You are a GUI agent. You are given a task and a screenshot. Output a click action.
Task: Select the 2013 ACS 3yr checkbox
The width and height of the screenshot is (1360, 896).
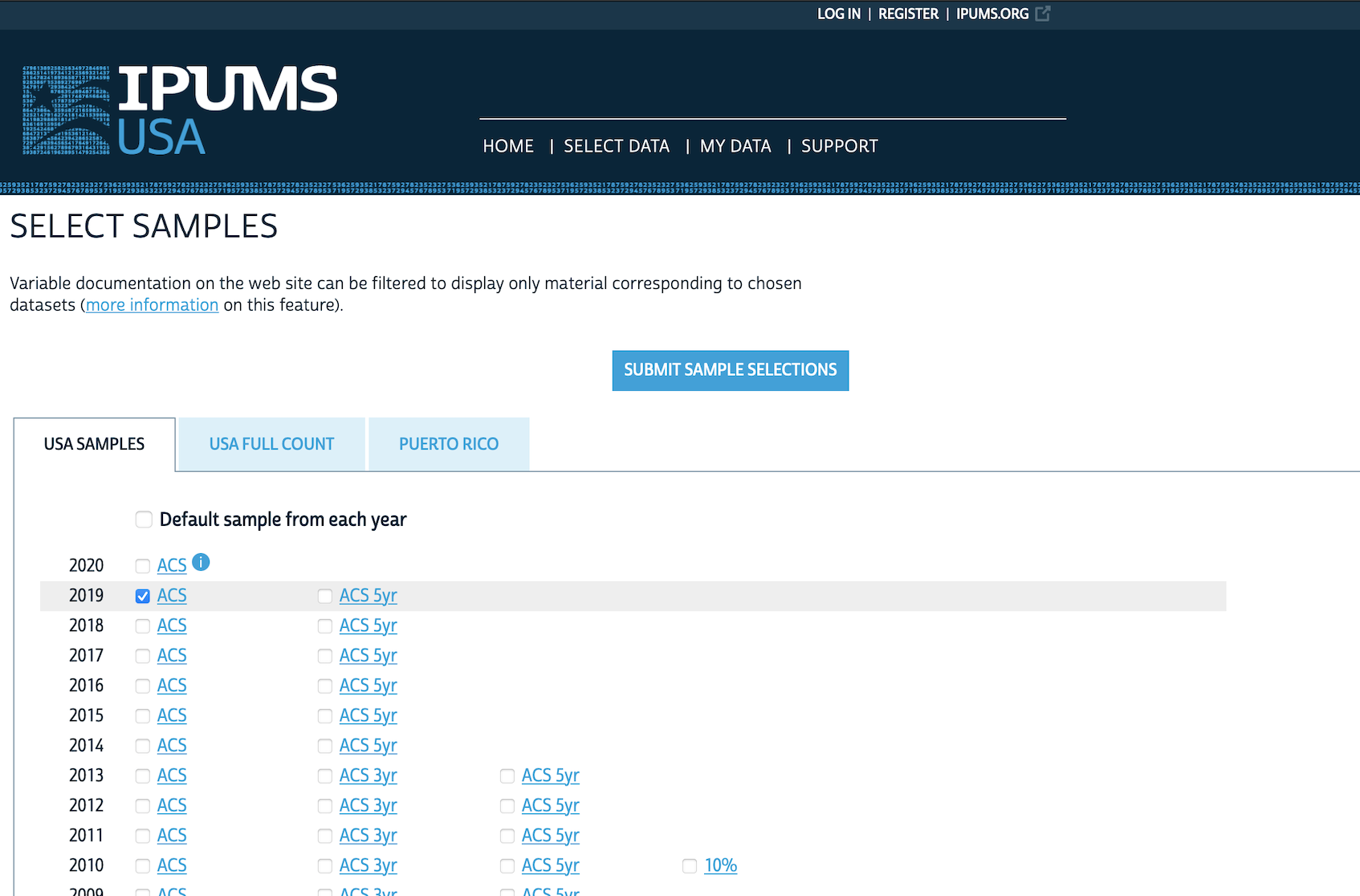[325, 776]
